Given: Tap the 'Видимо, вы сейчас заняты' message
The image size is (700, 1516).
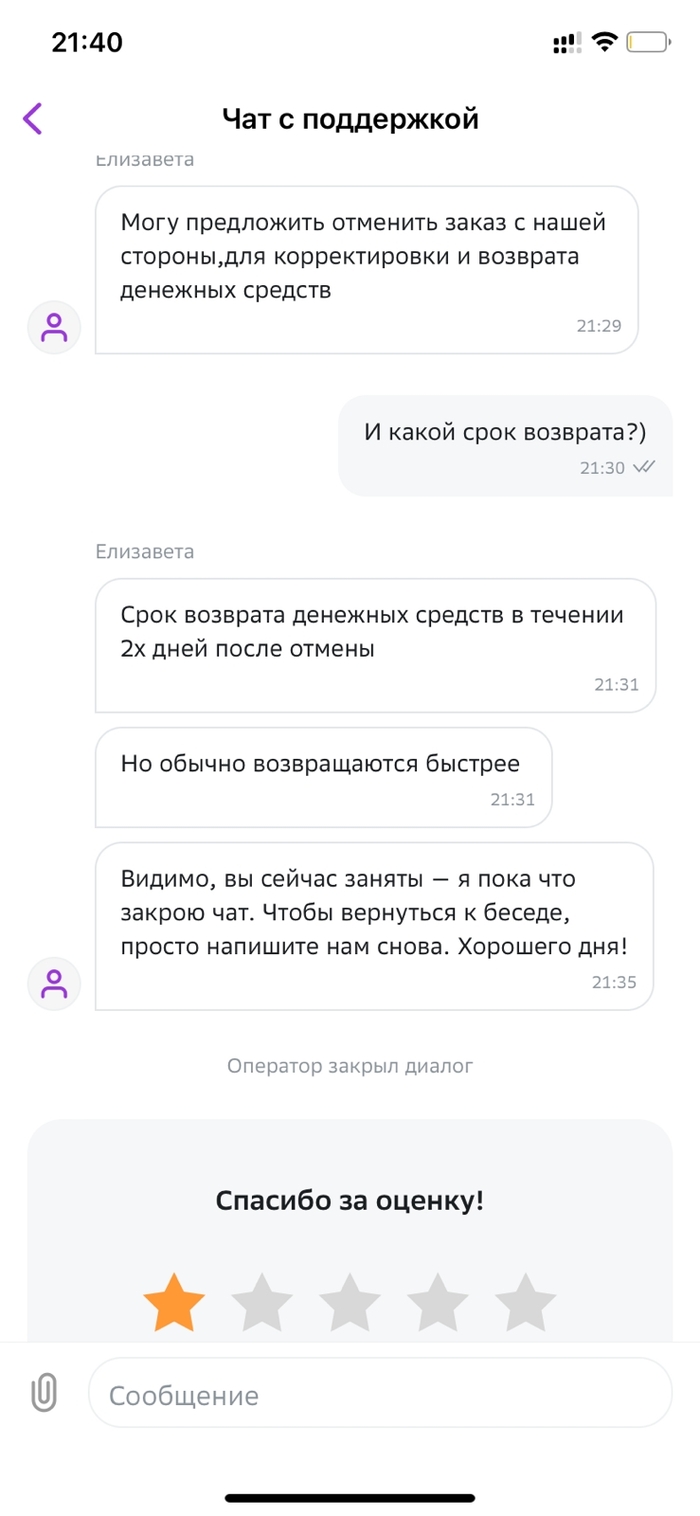Looking at the screenshot, I should click(374, 925).
